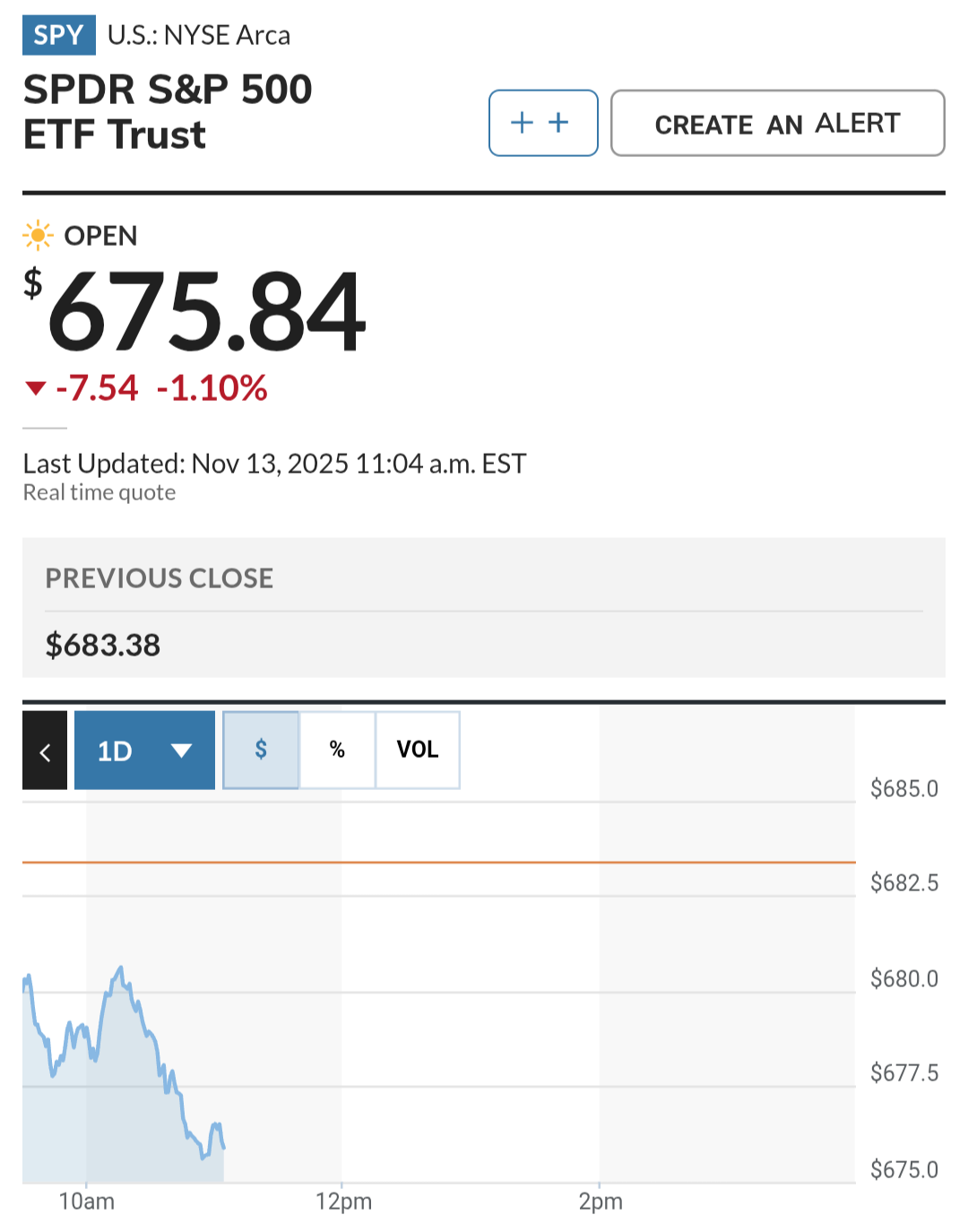
Task: Show the VOL volume chart view
Action: click(x=418, y=750)
